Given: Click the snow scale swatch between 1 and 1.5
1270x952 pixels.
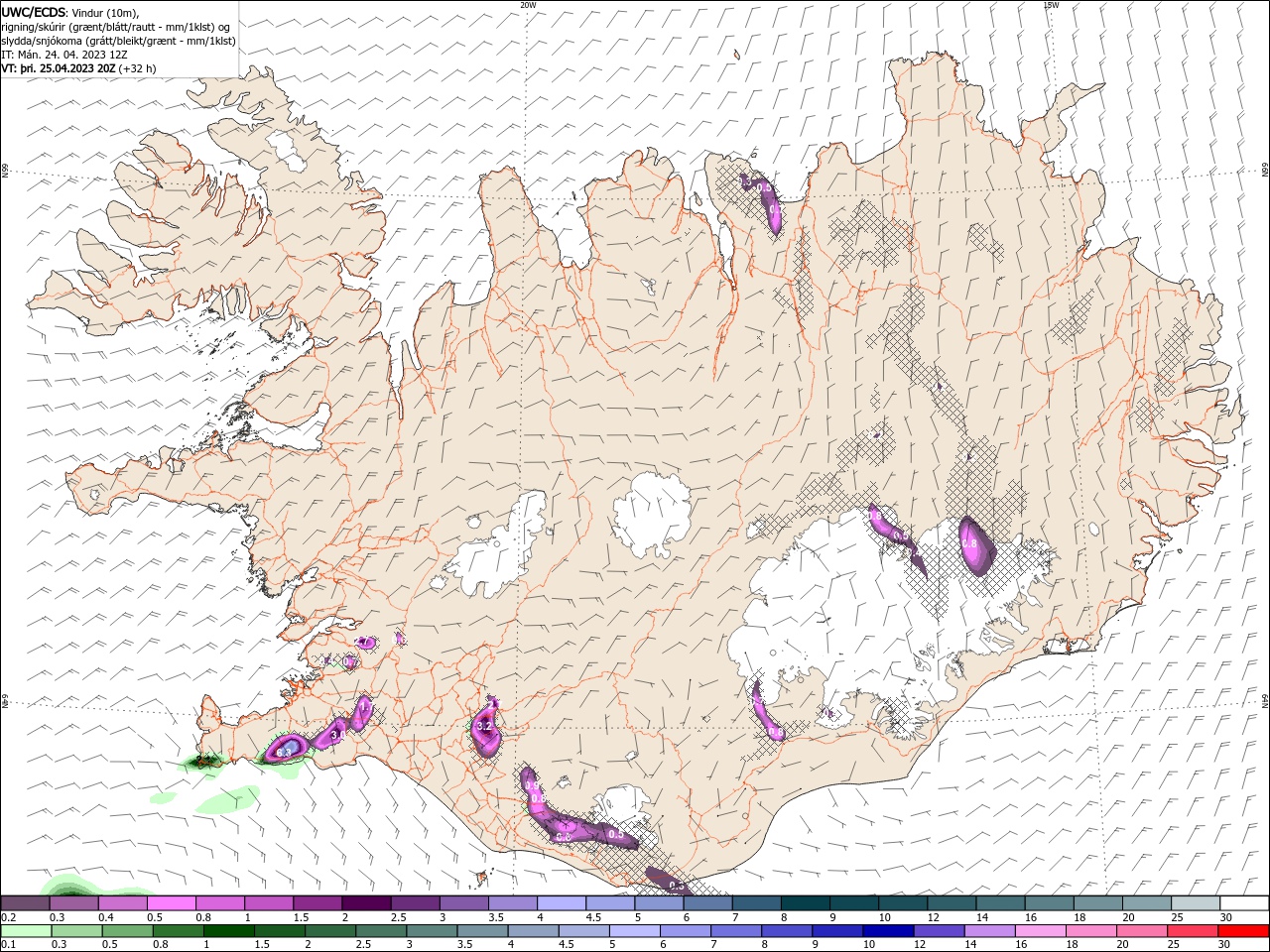Looking at the screenshot, I should (269, 902).
